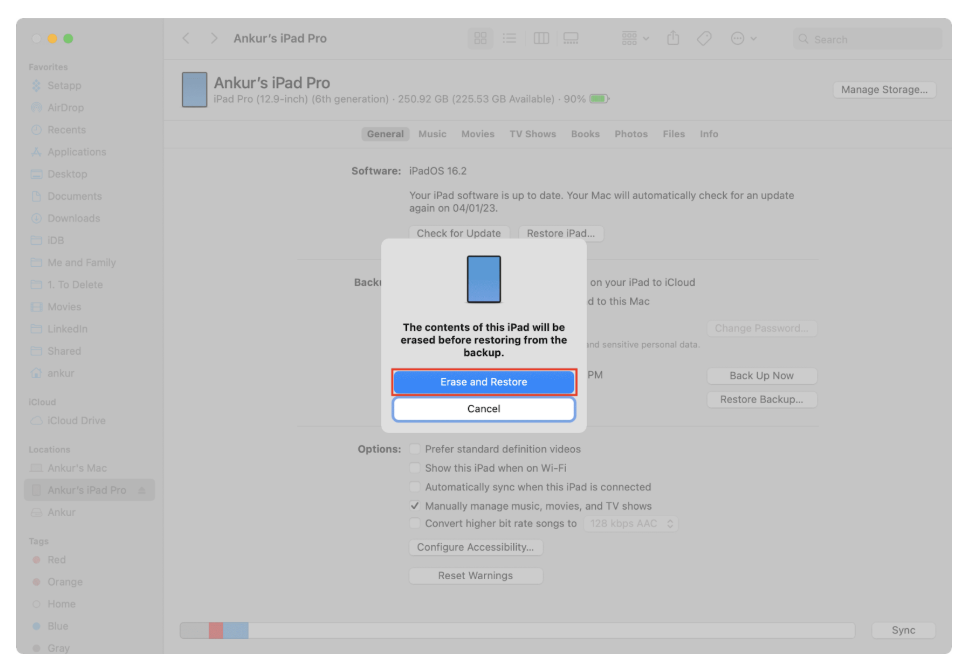Switch to column view icon
The height and width of the screenshot is (666, 972).
[541, 38]
